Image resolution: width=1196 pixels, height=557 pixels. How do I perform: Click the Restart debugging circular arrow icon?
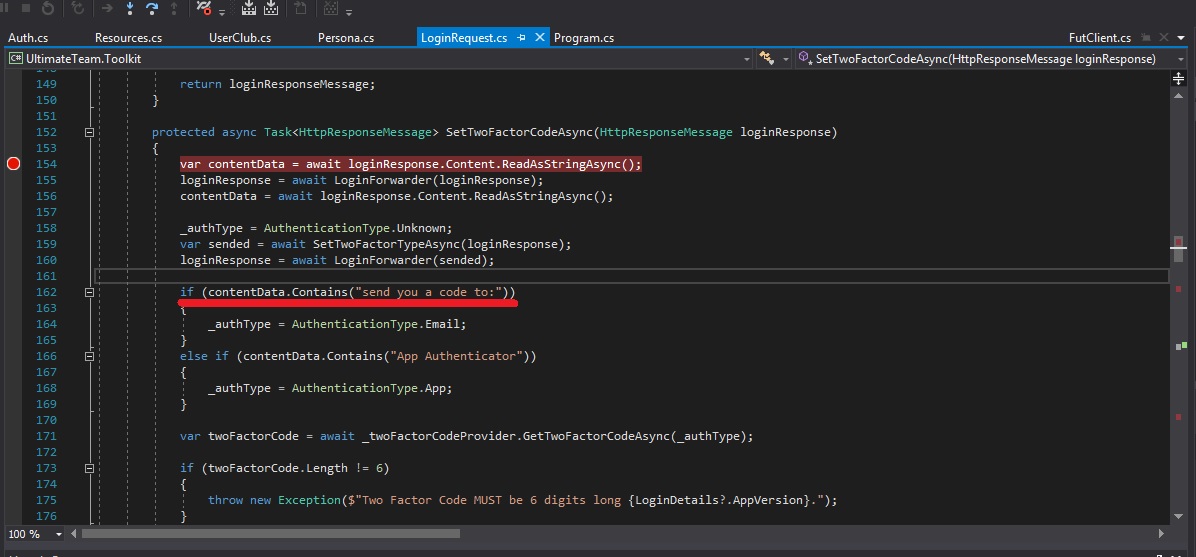point(47,8)
